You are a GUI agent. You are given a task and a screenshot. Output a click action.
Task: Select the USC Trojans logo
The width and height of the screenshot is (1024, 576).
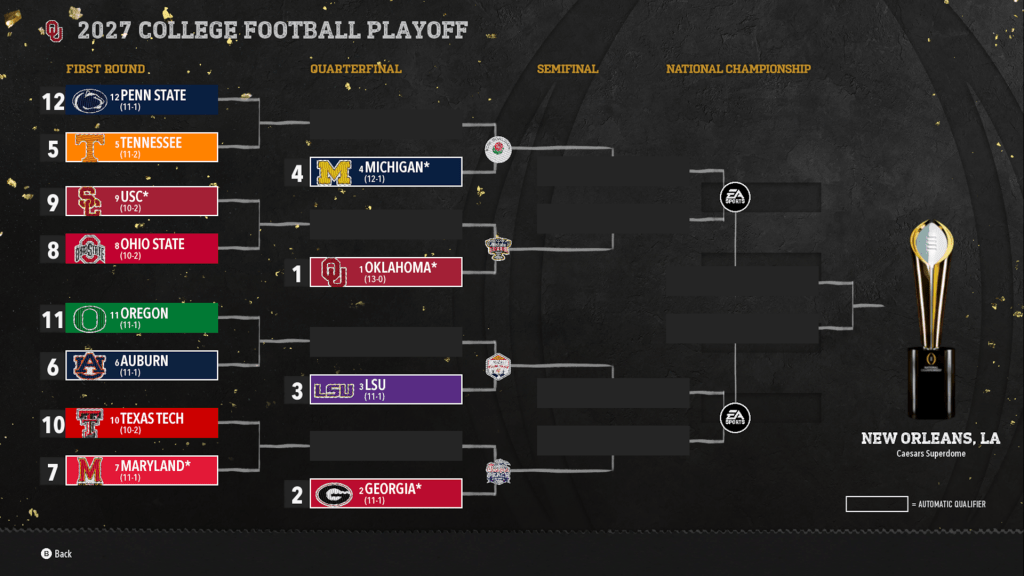[x=91, y=201]
